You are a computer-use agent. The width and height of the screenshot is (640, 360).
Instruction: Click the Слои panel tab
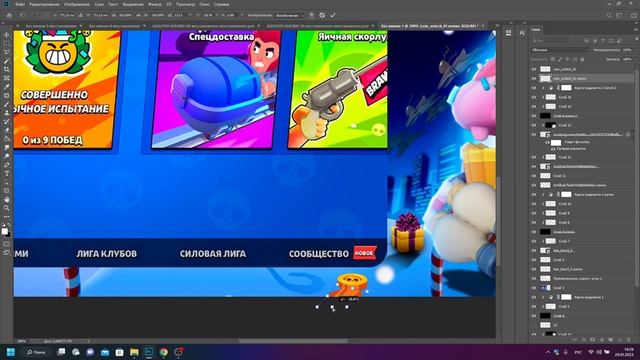tap(536, 29)
